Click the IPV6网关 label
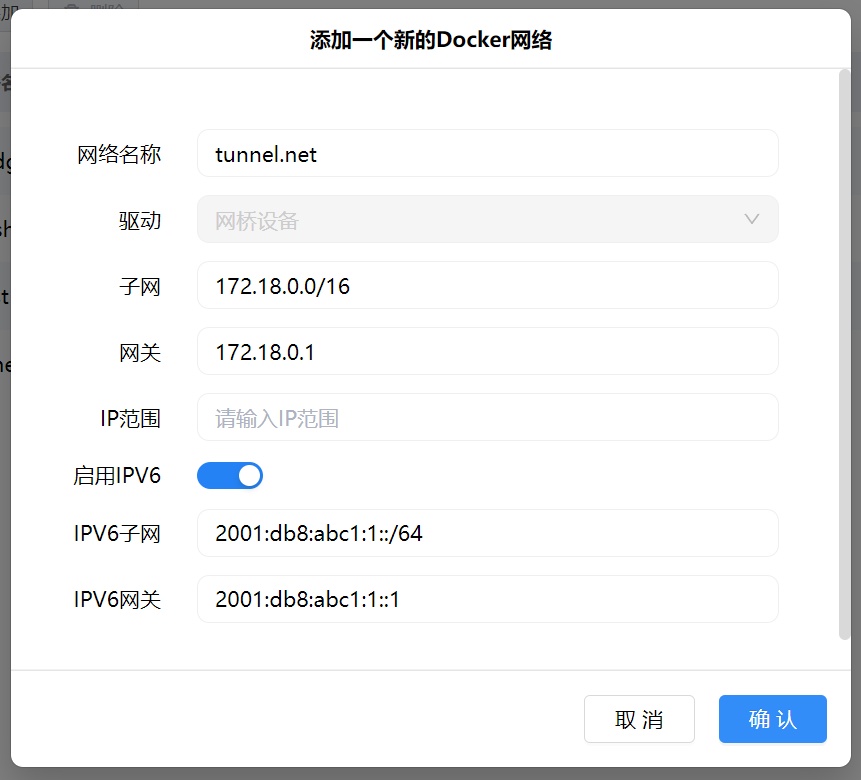The image size is (861, 780). click(117, 600)
